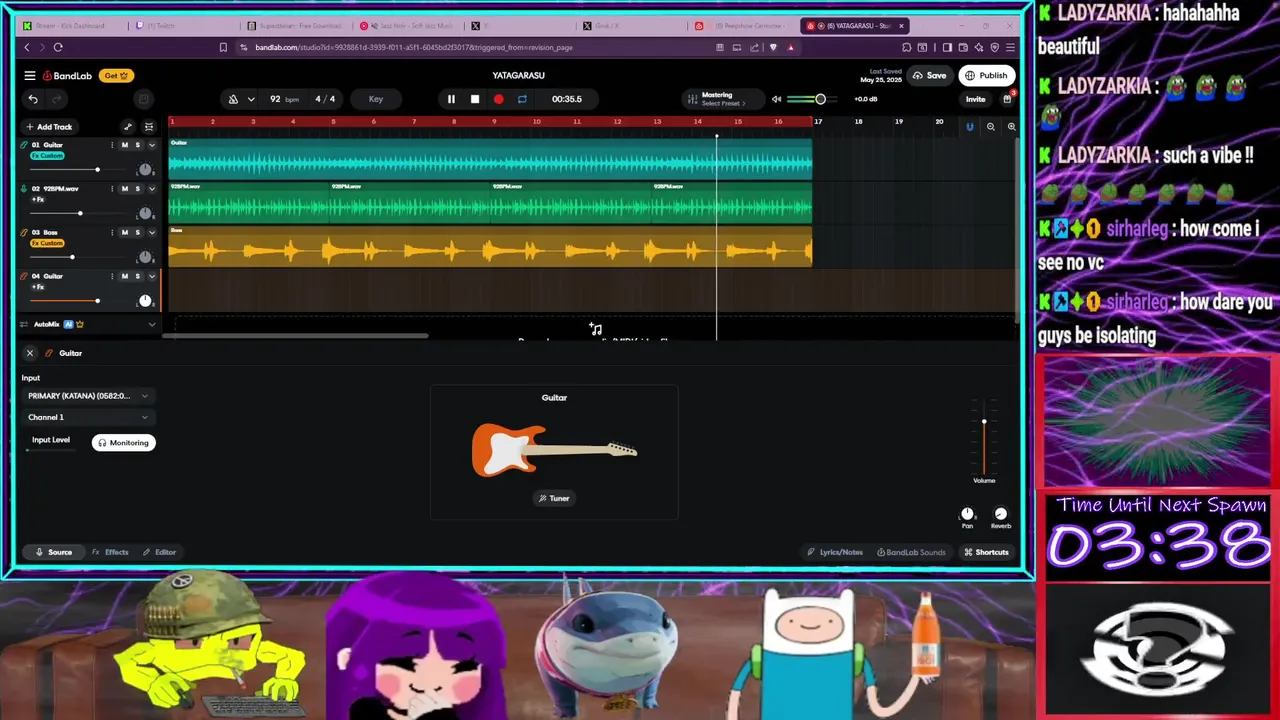Screen dimensions: 1280x720
Task: Open the Key selector
Action: click(x=376, y=99)
